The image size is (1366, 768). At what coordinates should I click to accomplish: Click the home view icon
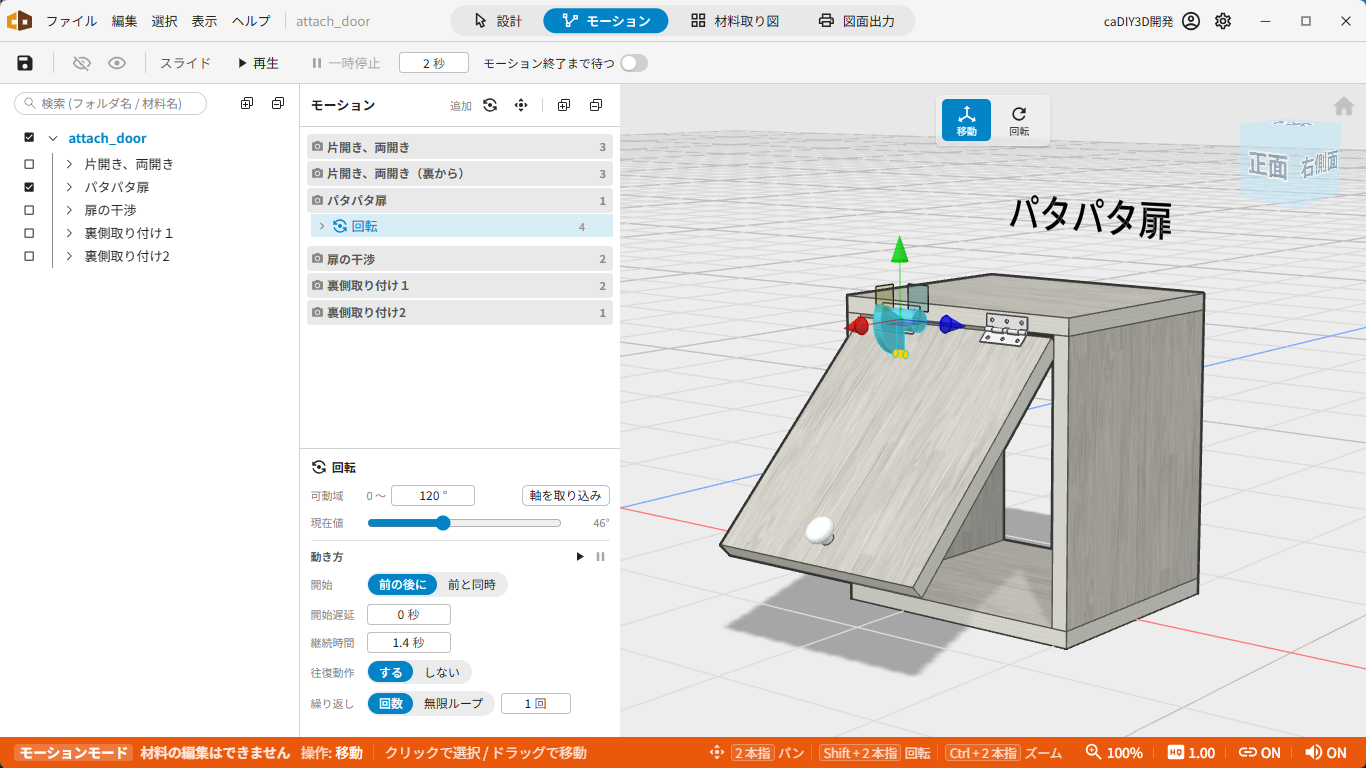point(1344,106)
